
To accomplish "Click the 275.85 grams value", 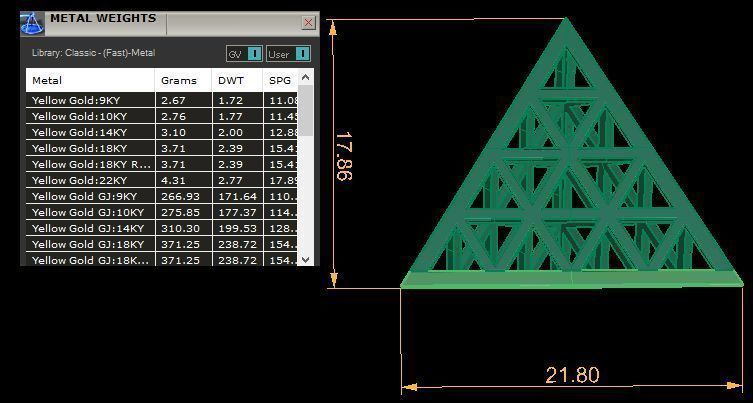I will [180, 212].
